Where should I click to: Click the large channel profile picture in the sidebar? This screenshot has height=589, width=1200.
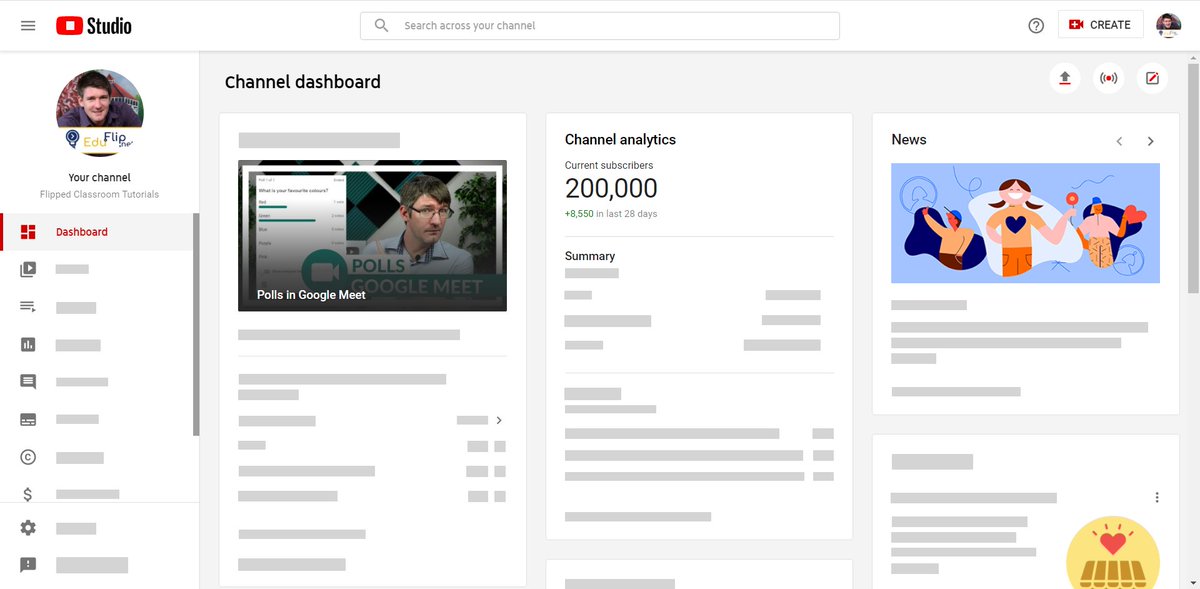pos(99,113)
